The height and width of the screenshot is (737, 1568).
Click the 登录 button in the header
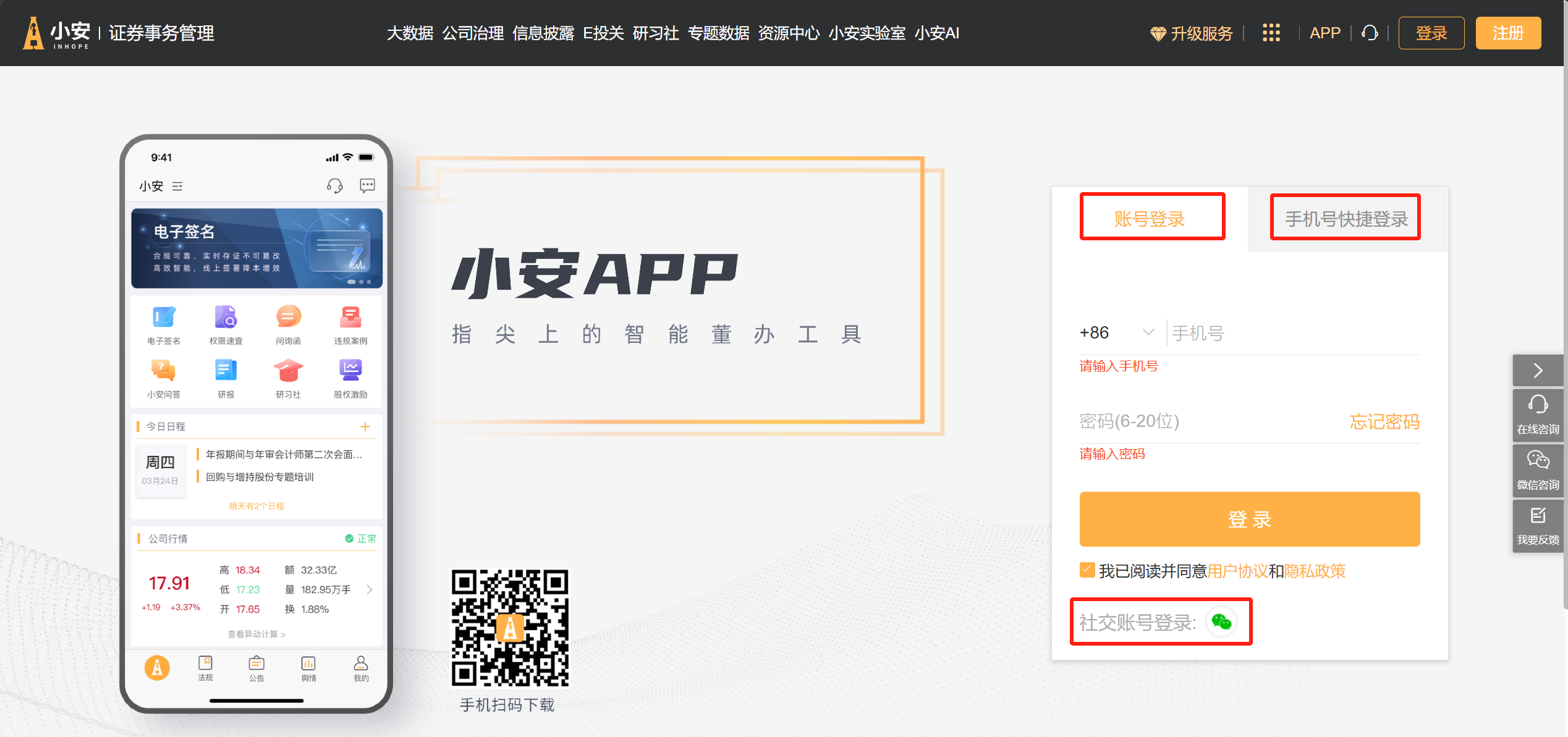point(1431,33)
